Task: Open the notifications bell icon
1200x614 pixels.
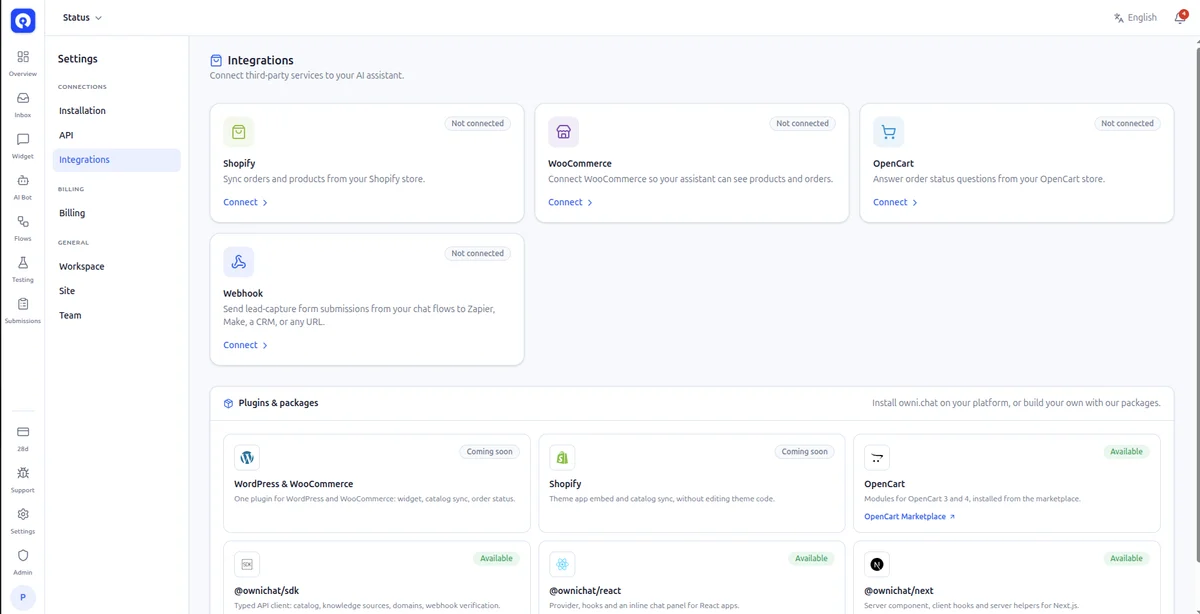Action: [x=1180, y=18]
